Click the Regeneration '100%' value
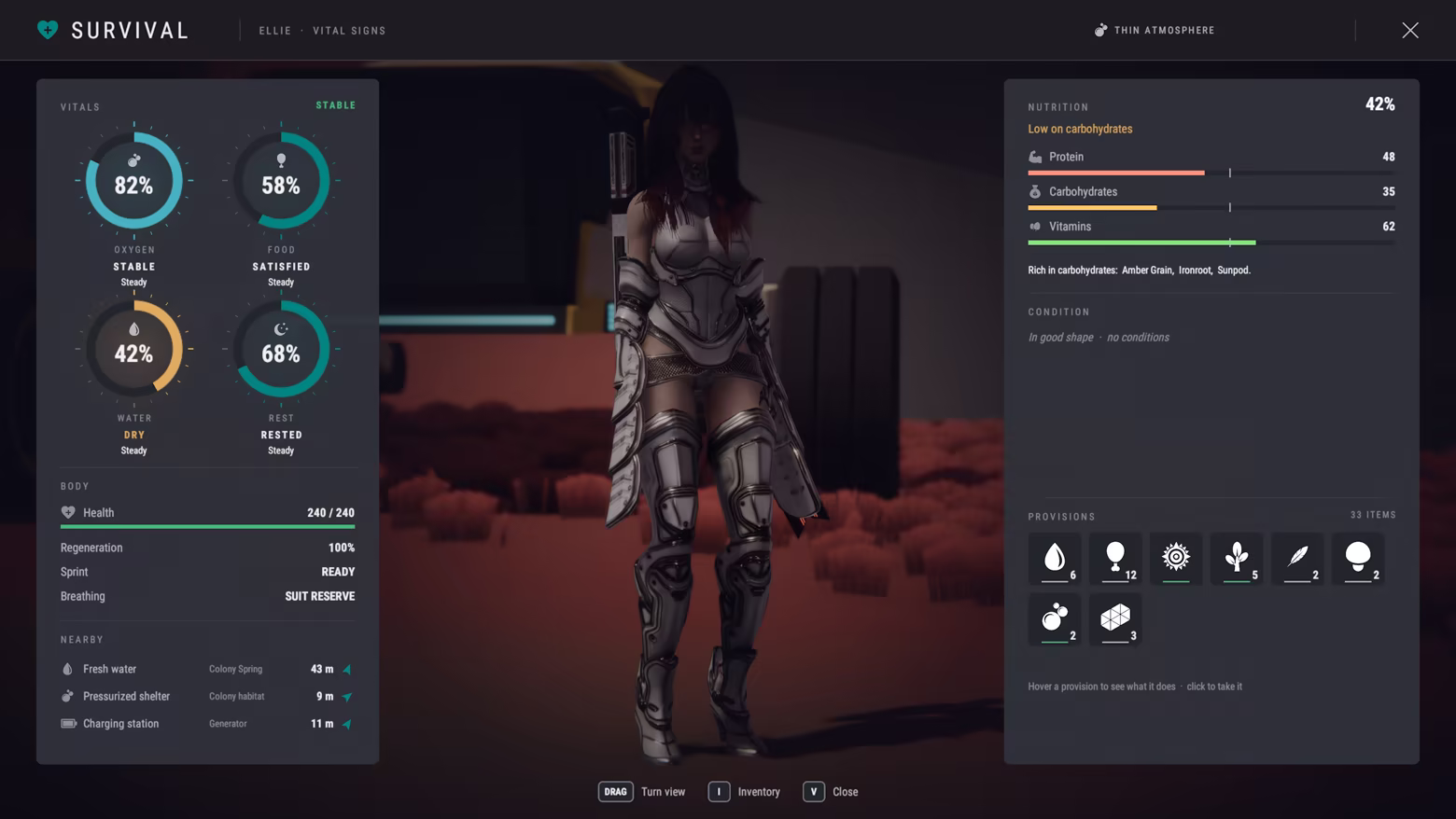Screen dimensions: 1456x819 342,548
